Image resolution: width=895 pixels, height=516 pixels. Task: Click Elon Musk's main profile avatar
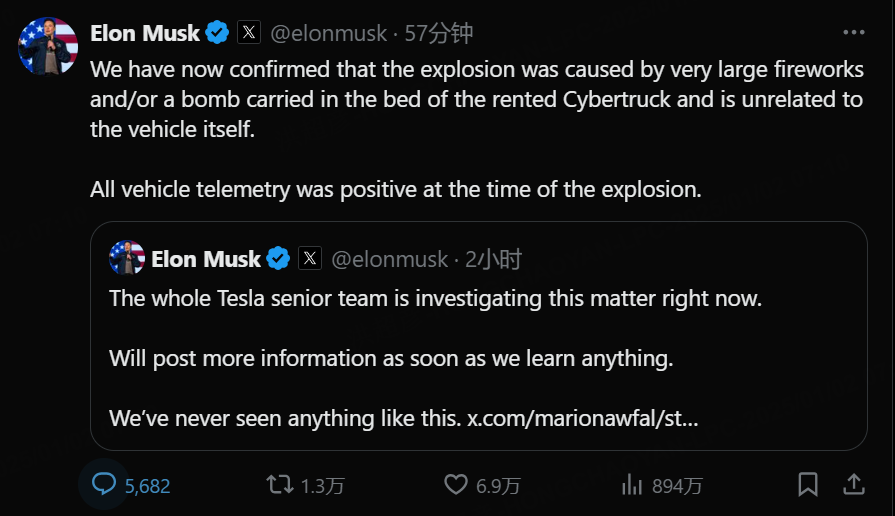click(x=47, y=46)
